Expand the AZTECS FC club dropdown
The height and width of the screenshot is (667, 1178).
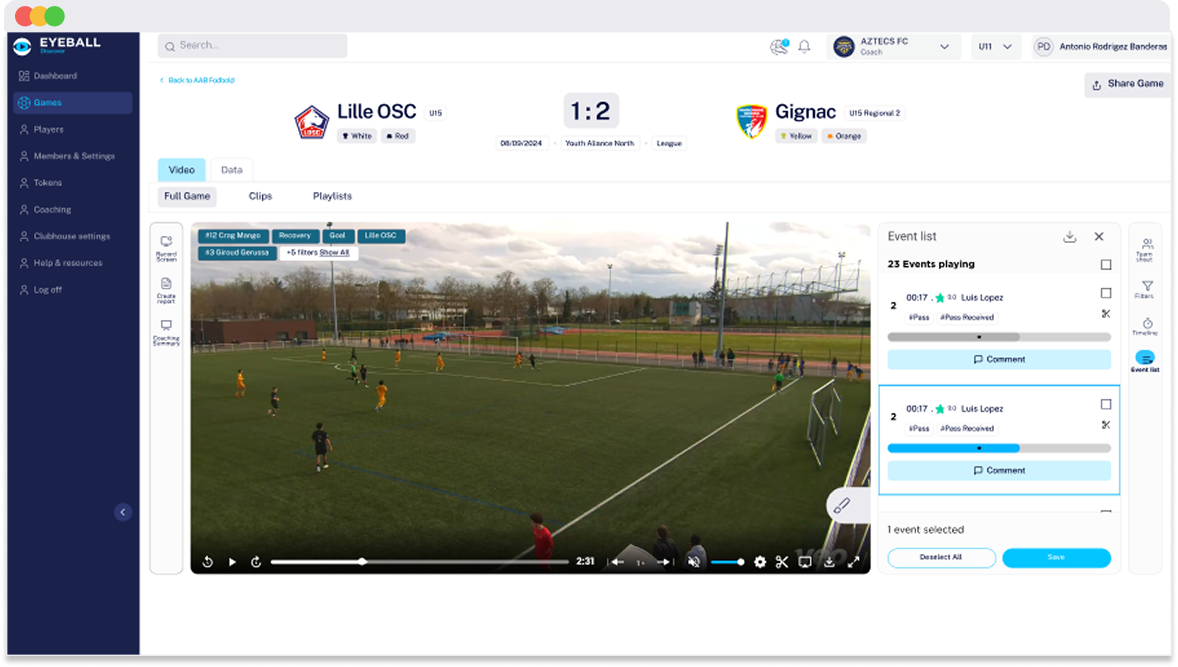click(943, 47)
